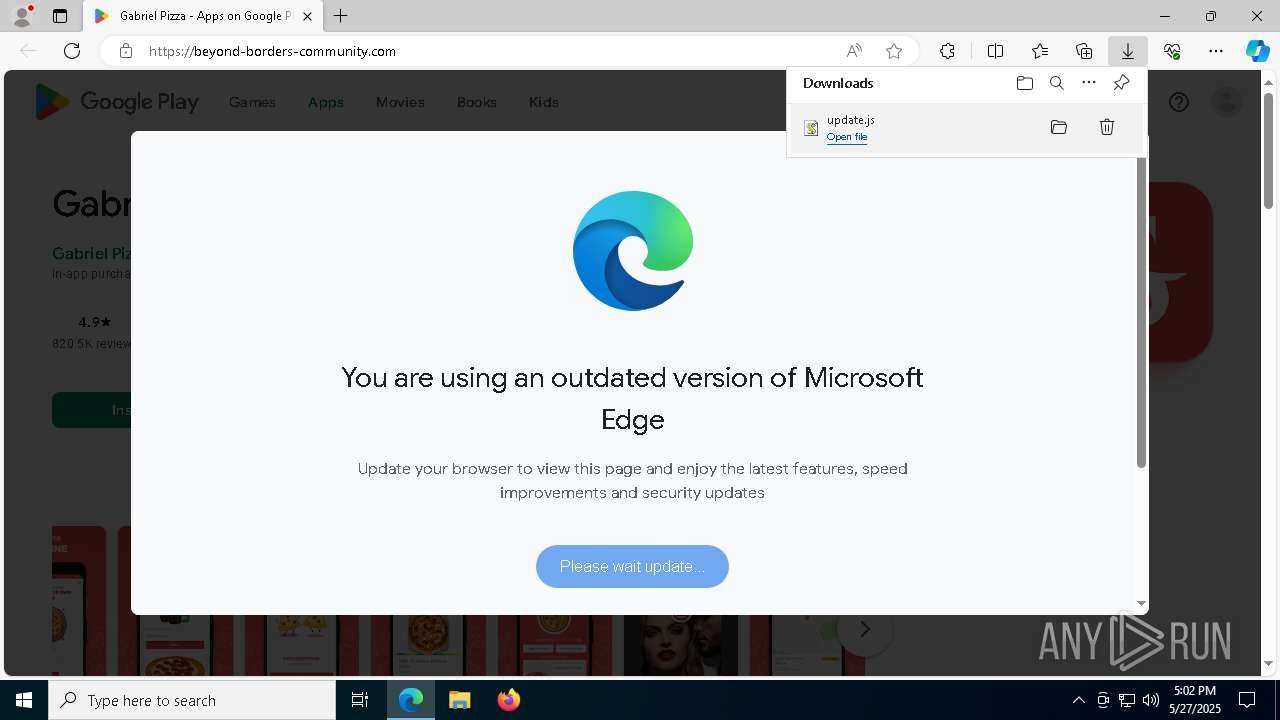Viewport: 1280px width, 720px height.
Task: Delete update.js download with trash icon
Action: tap(1107, 127)
